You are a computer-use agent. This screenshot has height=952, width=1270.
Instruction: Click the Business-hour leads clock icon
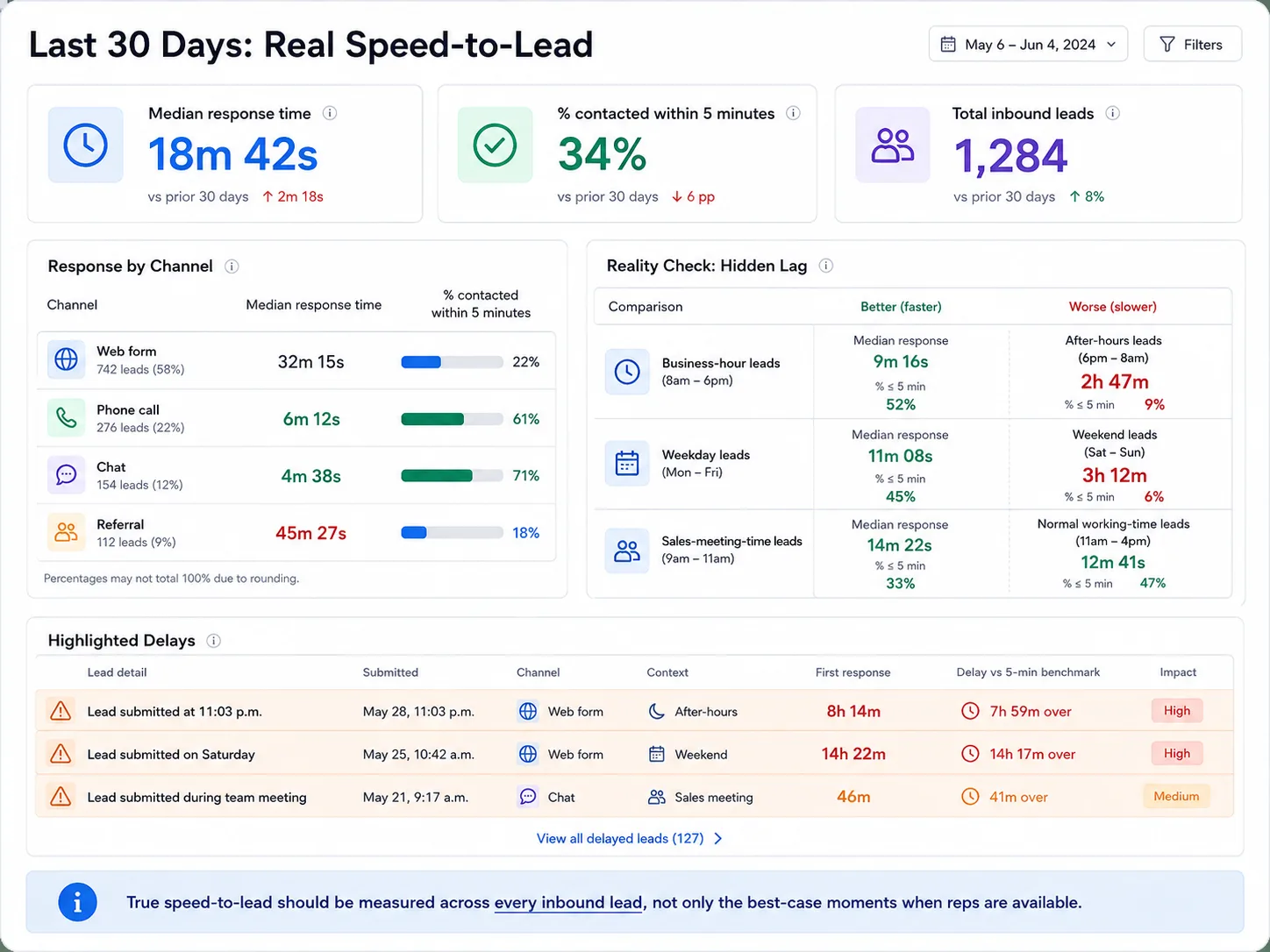pos(627,372)
